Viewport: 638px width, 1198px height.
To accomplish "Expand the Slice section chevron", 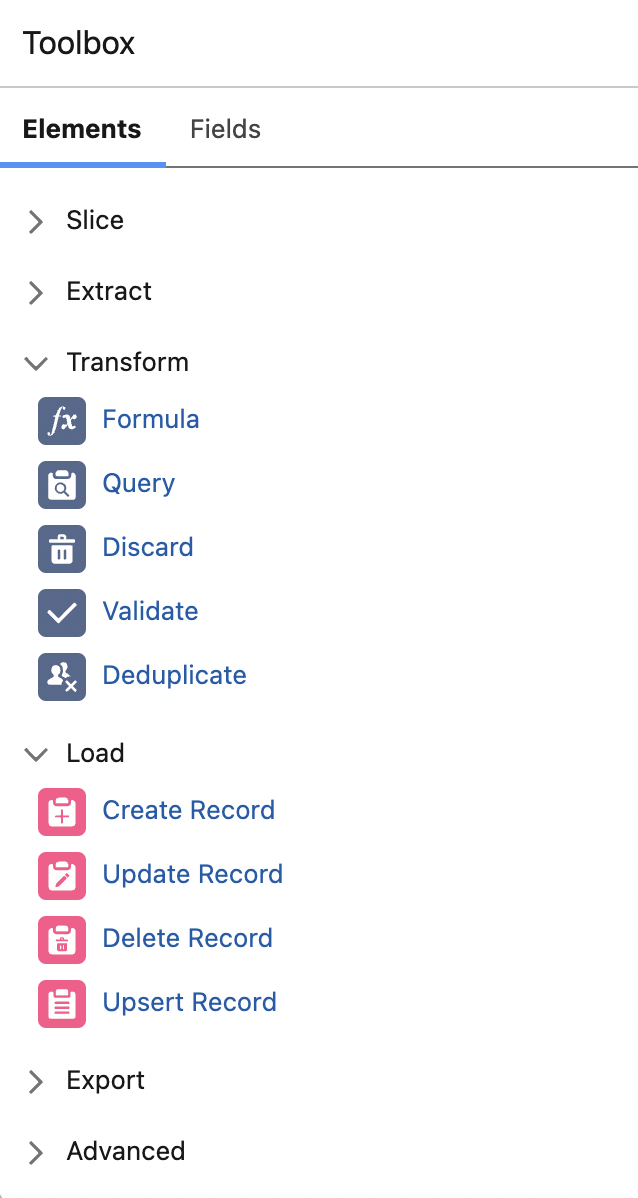I will point(36,221).
